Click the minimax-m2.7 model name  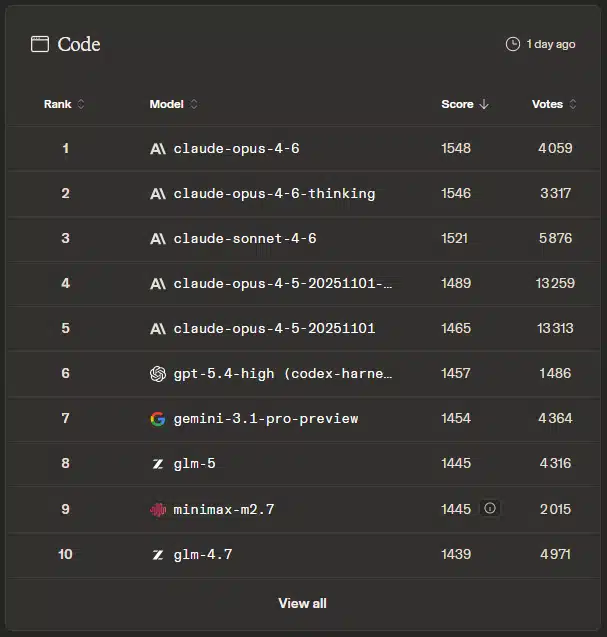pos(223,510)
